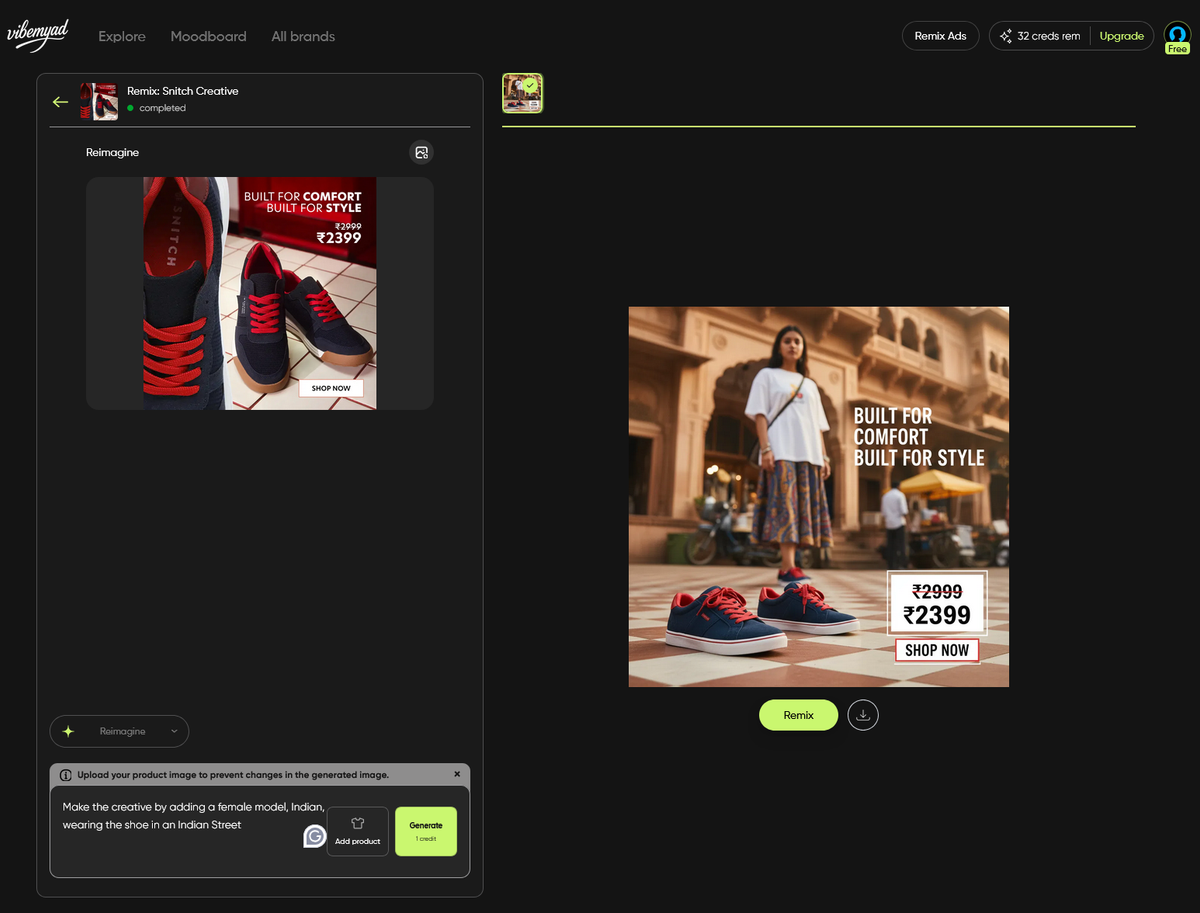
Task: Switch to the Moodboard tab
Action: [x=208, y=36]
